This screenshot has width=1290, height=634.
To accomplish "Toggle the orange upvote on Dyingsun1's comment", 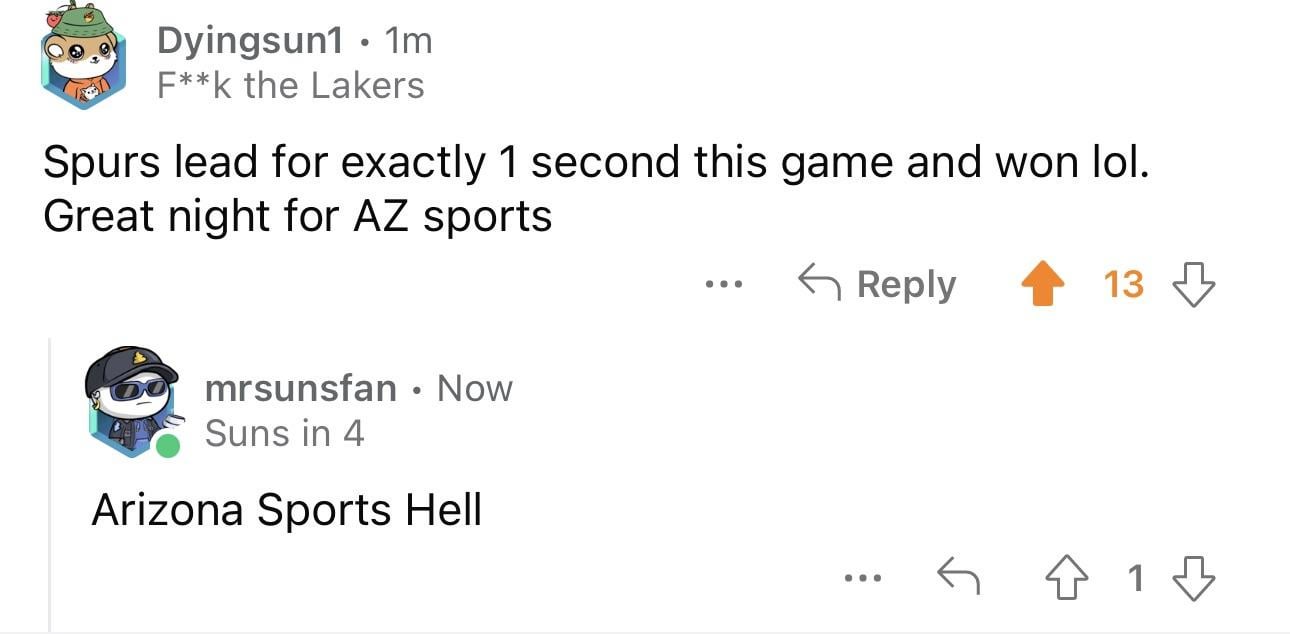I will 1042,284.
